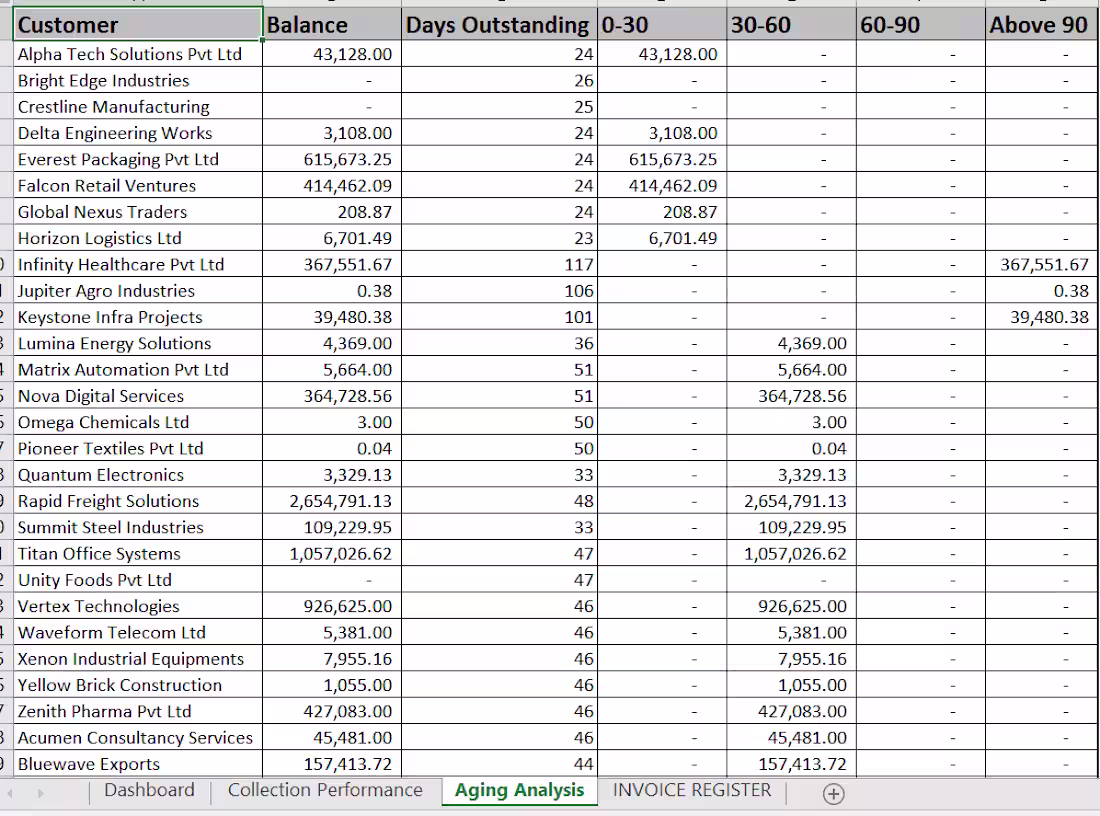The width and height of the screenshot is (1100, 816).
Task: Click Vertex Technologies customer cell
Action: point(138,606)
